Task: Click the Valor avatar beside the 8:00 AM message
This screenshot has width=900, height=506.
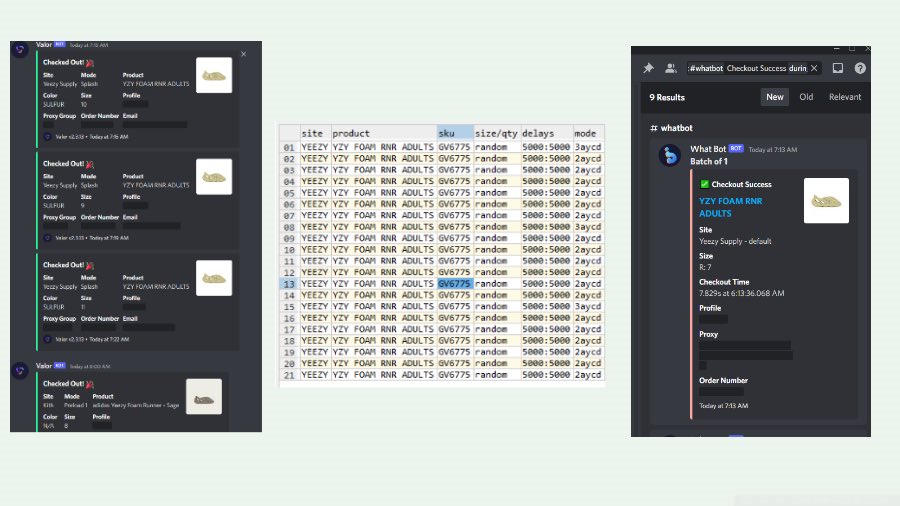Action: 20,371
